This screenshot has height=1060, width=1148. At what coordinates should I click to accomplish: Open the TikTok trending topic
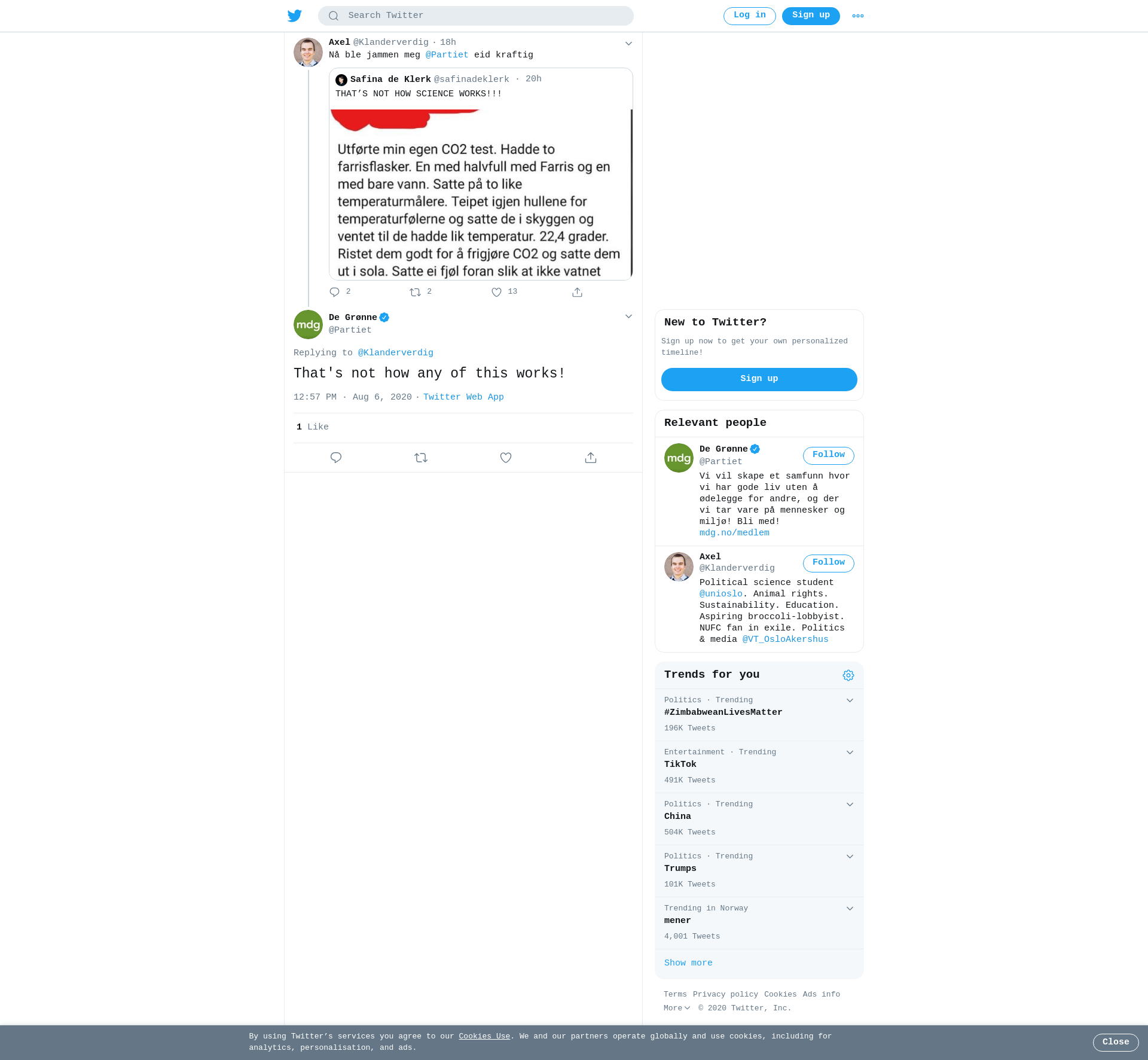pyautogui.click(x=759, y=766)
